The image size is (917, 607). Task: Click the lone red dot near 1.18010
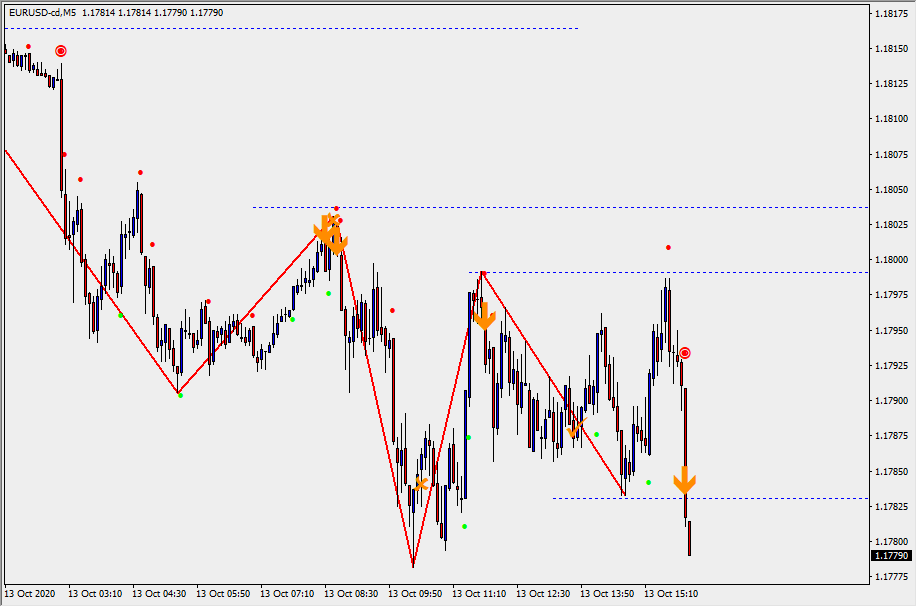click(x=668, y=247)
